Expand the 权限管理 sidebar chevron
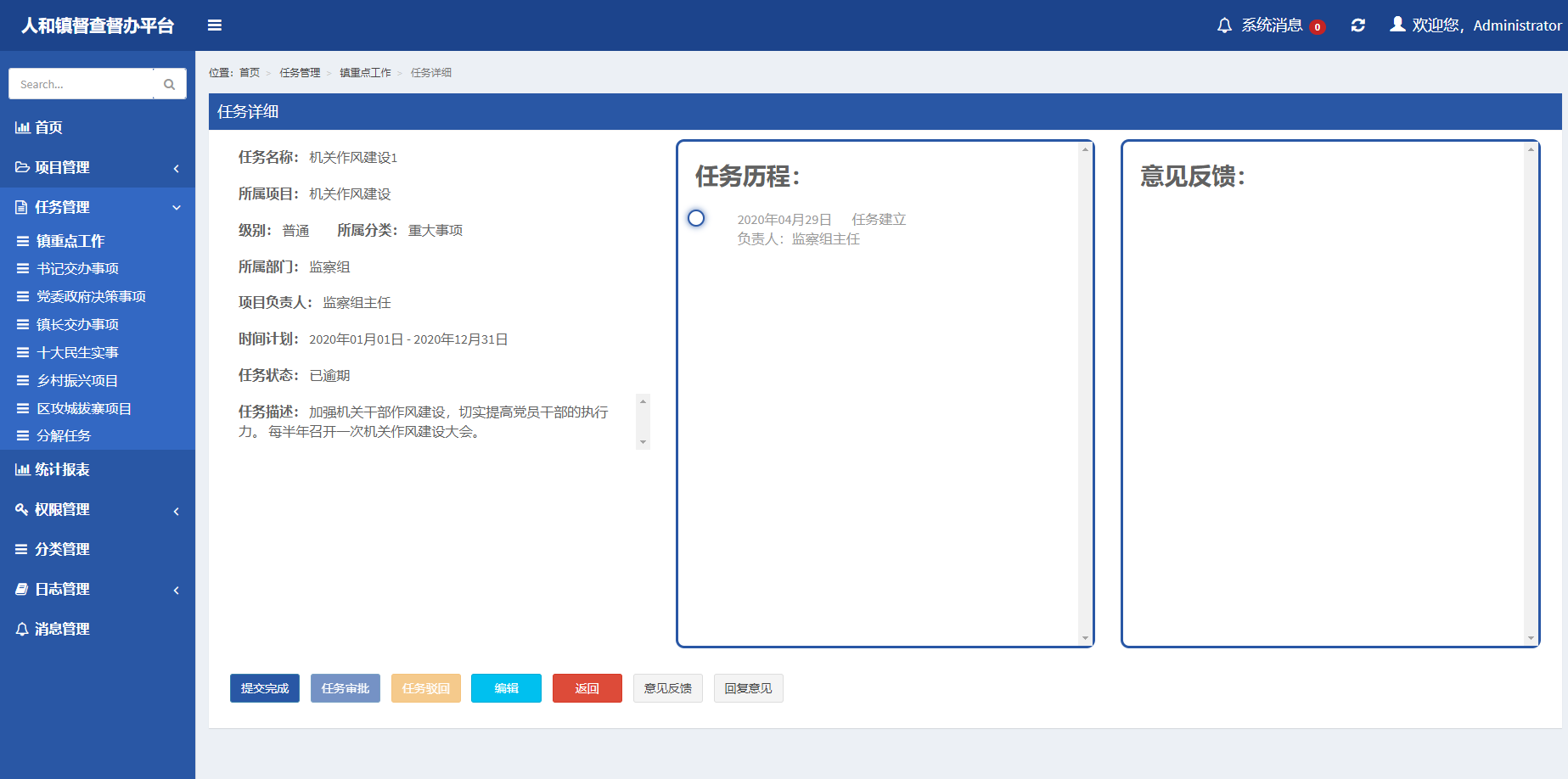 [177, 511]
